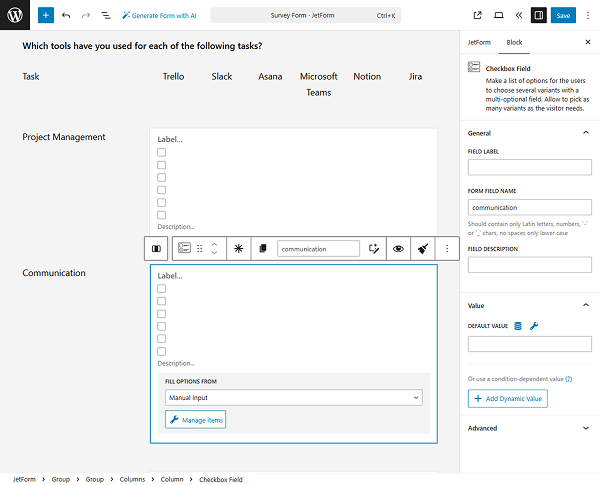Check the second Communication checkbox
Viewport: 600px width, 485px height.
pyautogui.click(x=161, y=301)
